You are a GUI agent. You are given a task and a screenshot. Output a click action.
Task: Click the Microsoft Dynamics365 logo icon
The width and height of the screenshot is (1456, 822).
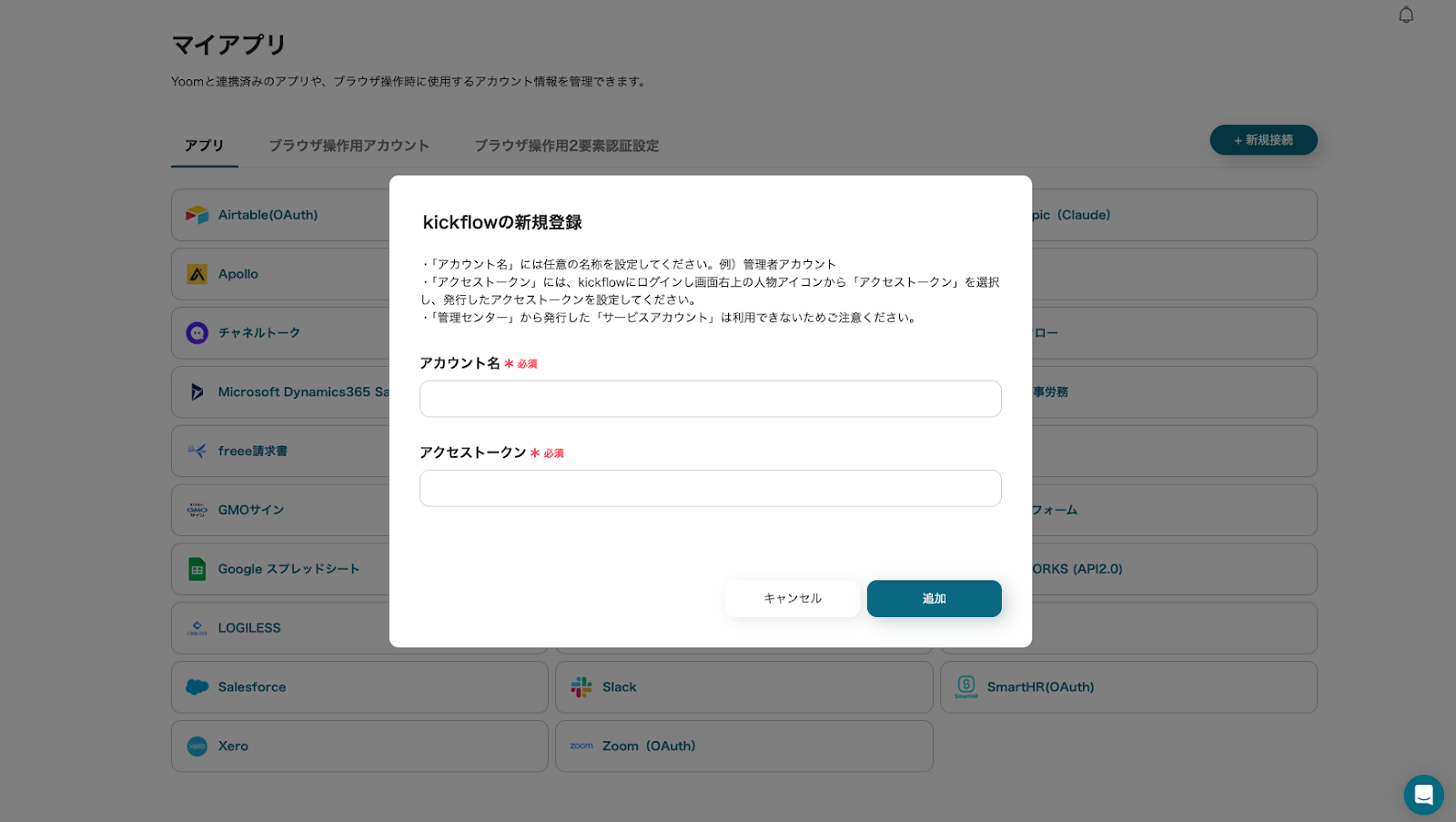pyautogui.click(x=197, y=392)
